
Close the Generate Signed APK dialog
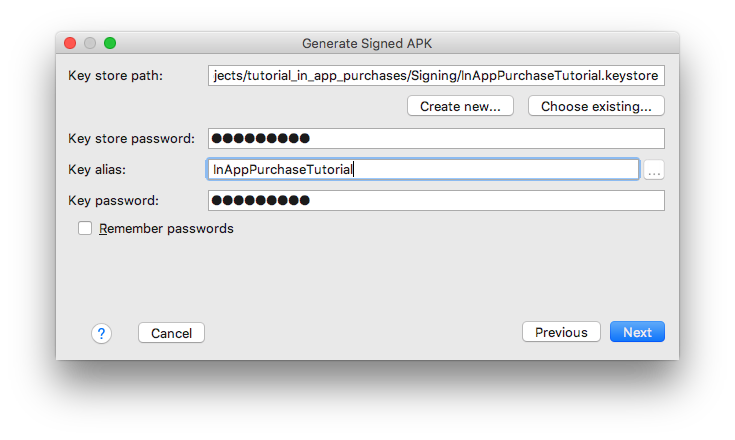[70, 43]
